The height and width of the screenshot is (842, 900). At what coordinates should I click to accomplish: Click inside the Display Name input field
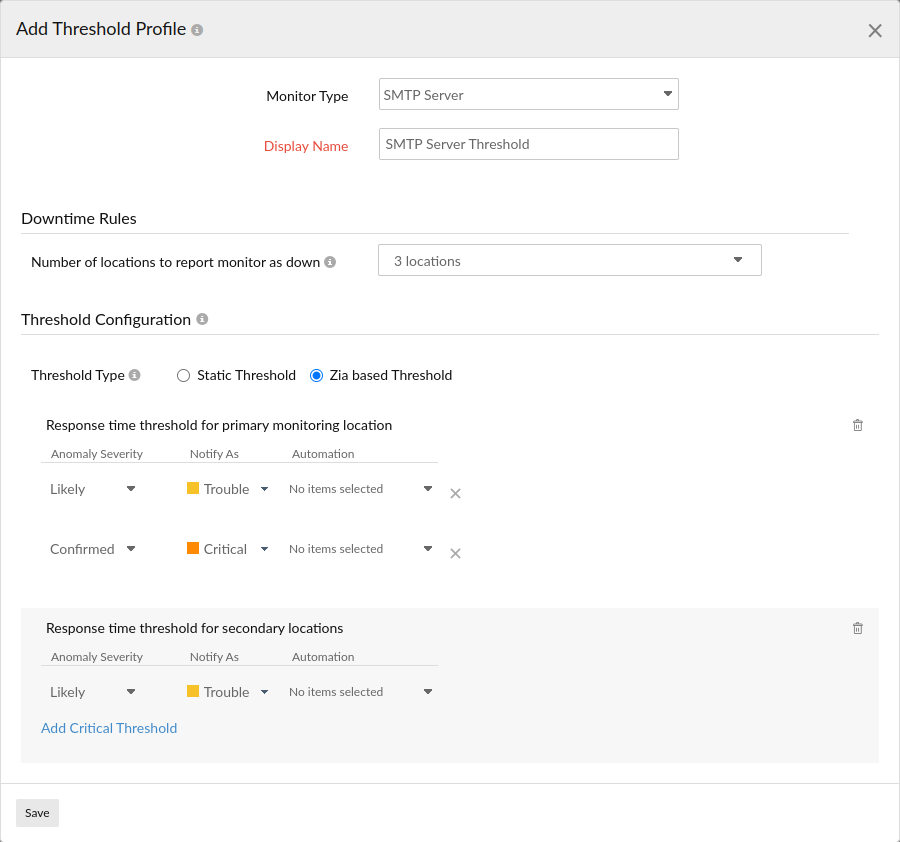click(528, 143)
